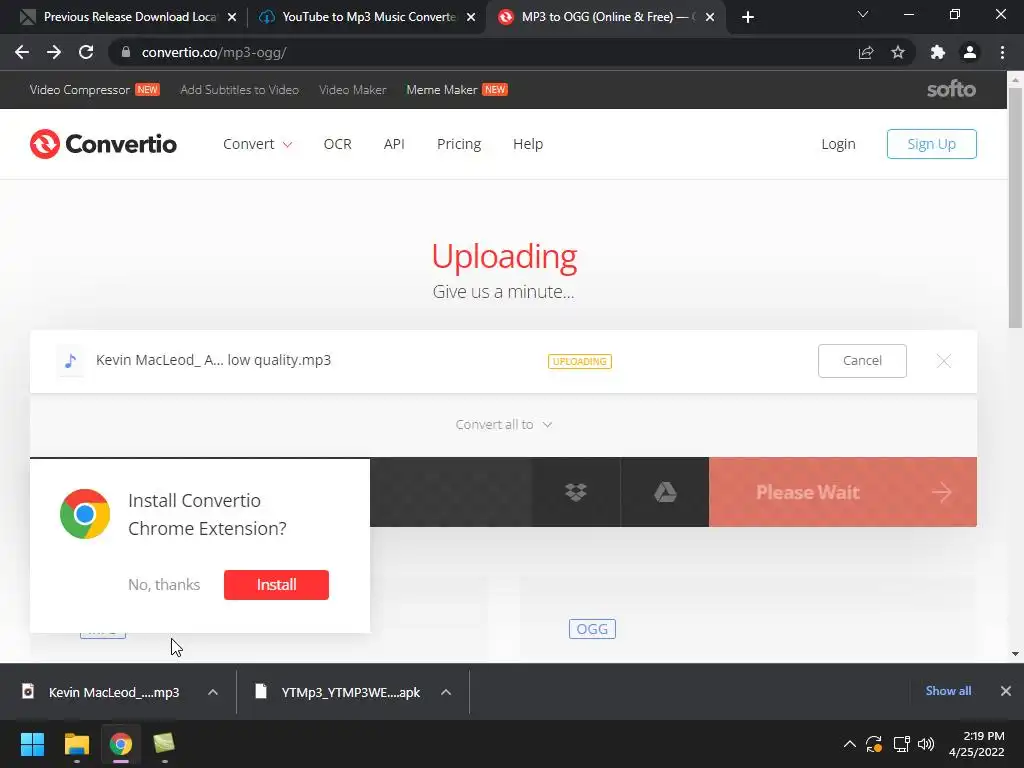This screenshot has width=1024, height=768.
Task: Go back with the browser back arrow
Action: click(x=22, y=52)
